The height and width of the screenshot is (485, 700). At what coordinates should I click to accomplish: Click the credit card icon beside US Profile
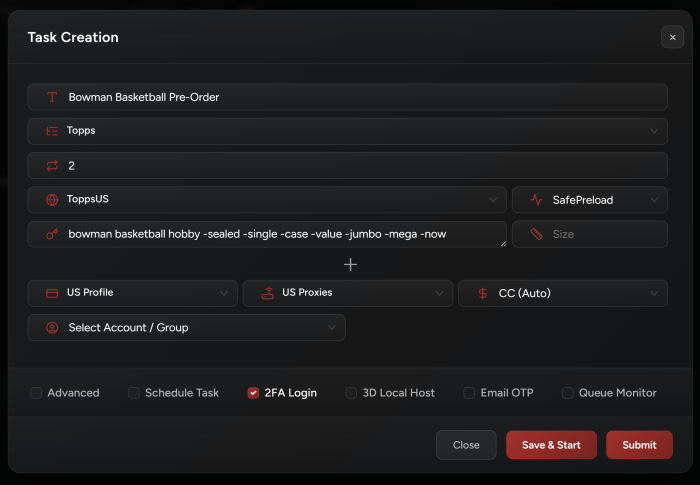[x=52, y=293]
